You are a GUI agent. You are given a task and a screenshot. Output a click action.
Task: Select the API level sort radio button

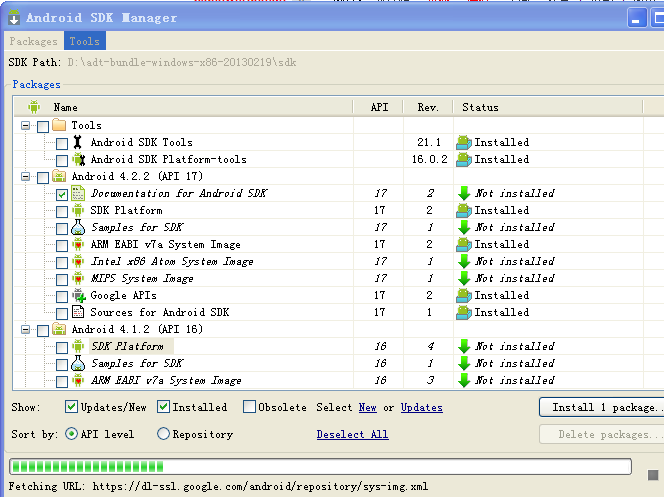[x=71, y=433]
